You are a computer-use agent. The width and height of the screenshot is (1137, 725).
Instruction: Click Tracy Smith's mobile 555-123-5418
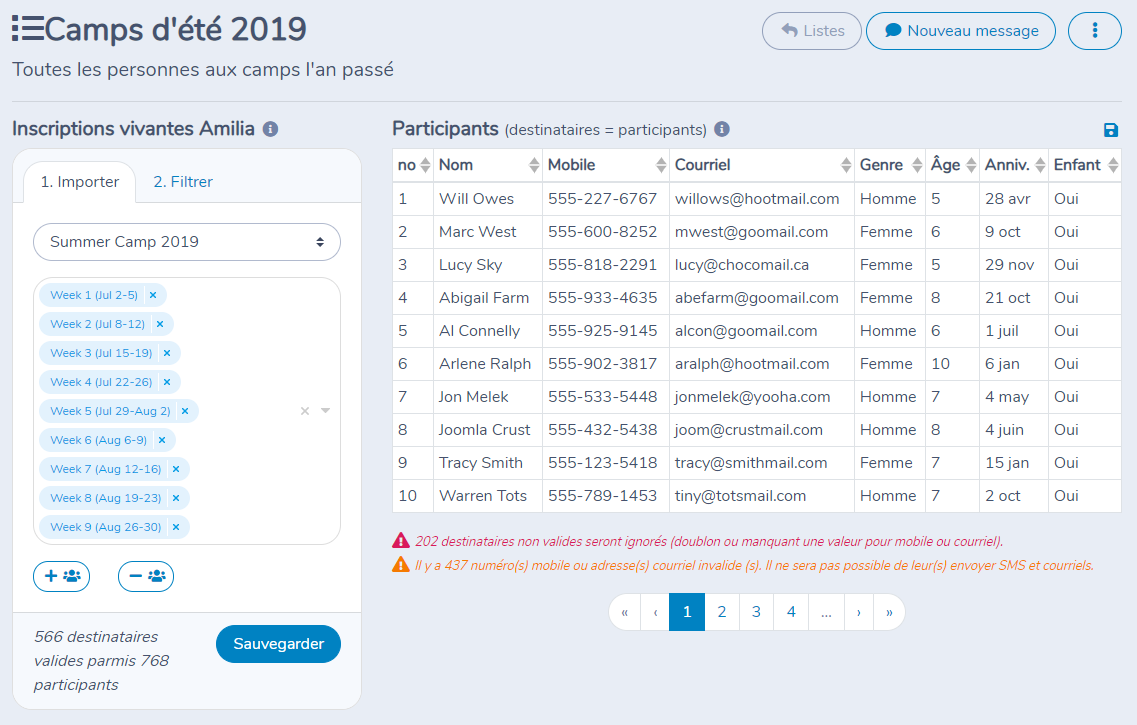[x=603, y=463]
